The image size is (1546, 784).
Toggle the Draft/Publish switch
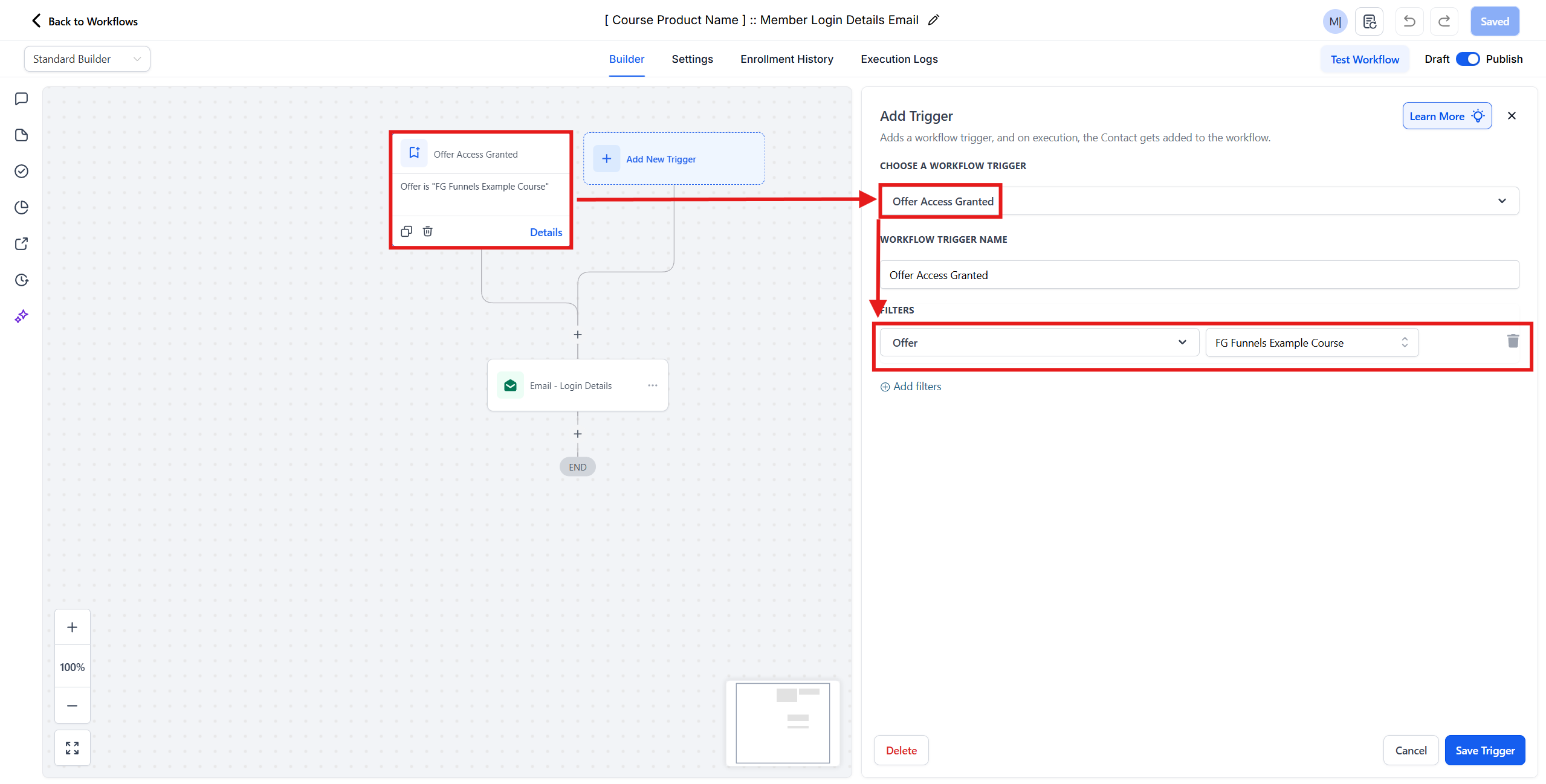pos(1467,59)
